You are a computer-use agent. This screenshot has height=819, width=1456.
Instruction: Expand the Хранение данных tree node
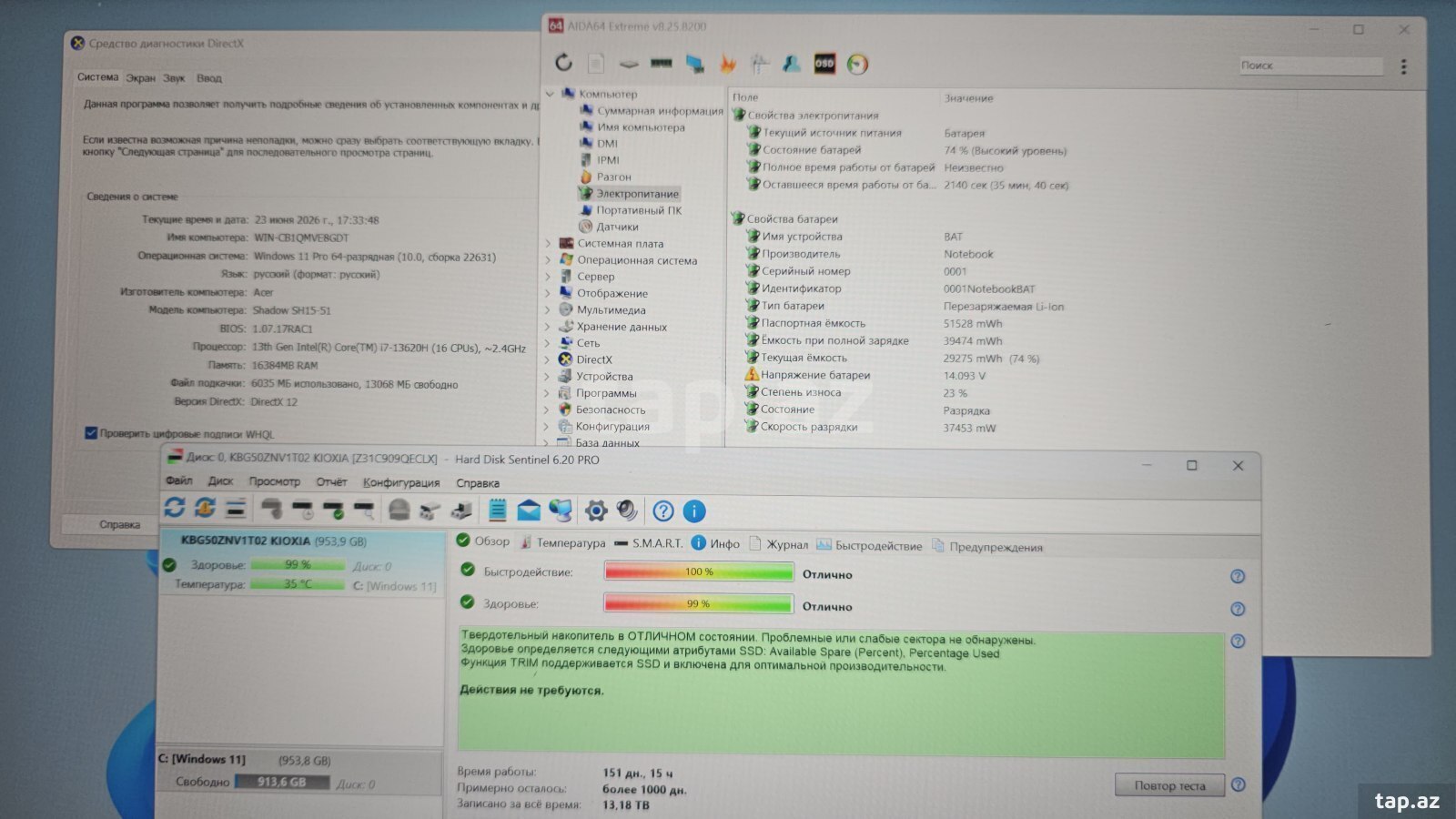[548, 326]
